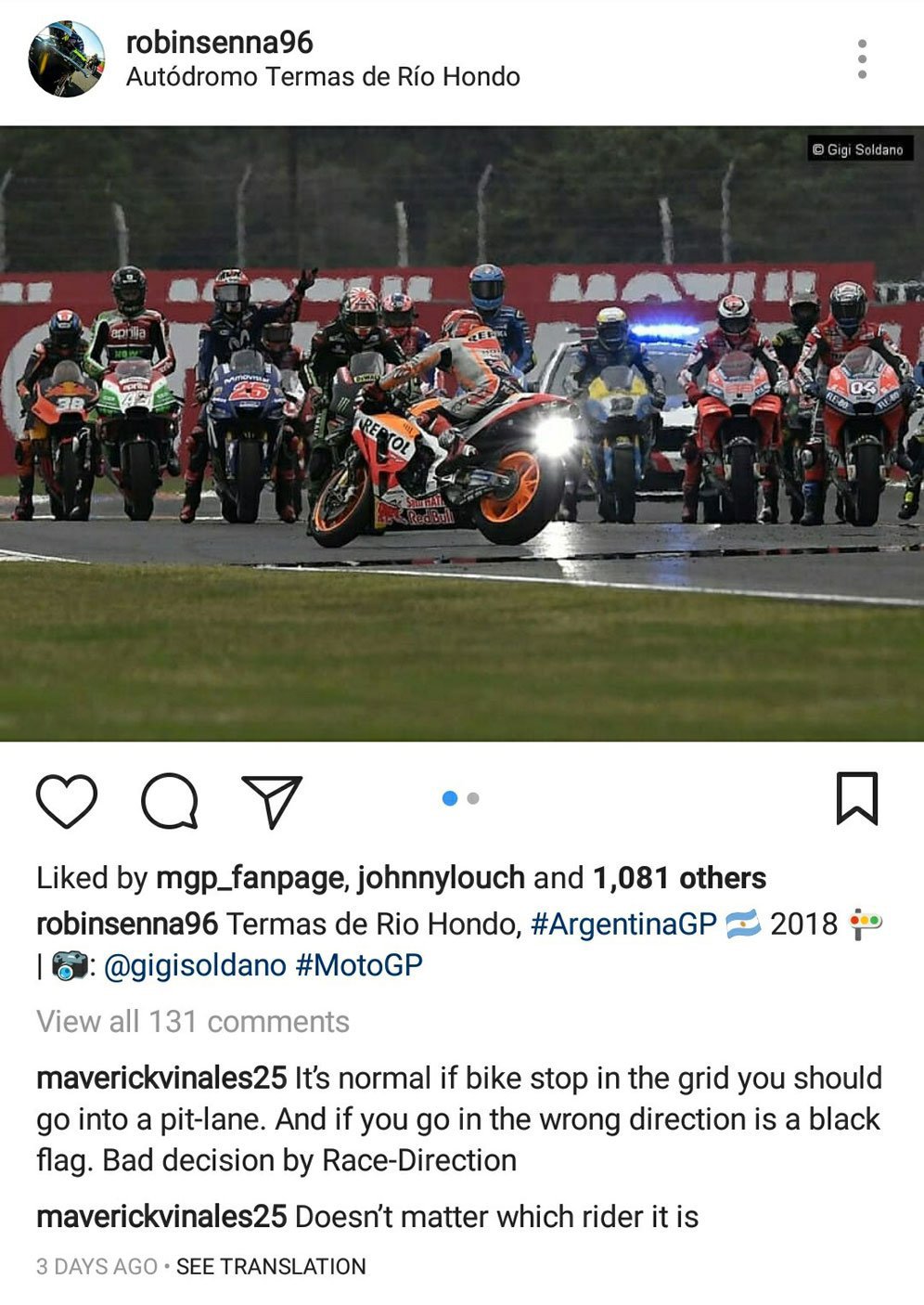This screenshot has width=924, height=1305.
Task: Expand View all 131 comments
Action: point(193,1021)
